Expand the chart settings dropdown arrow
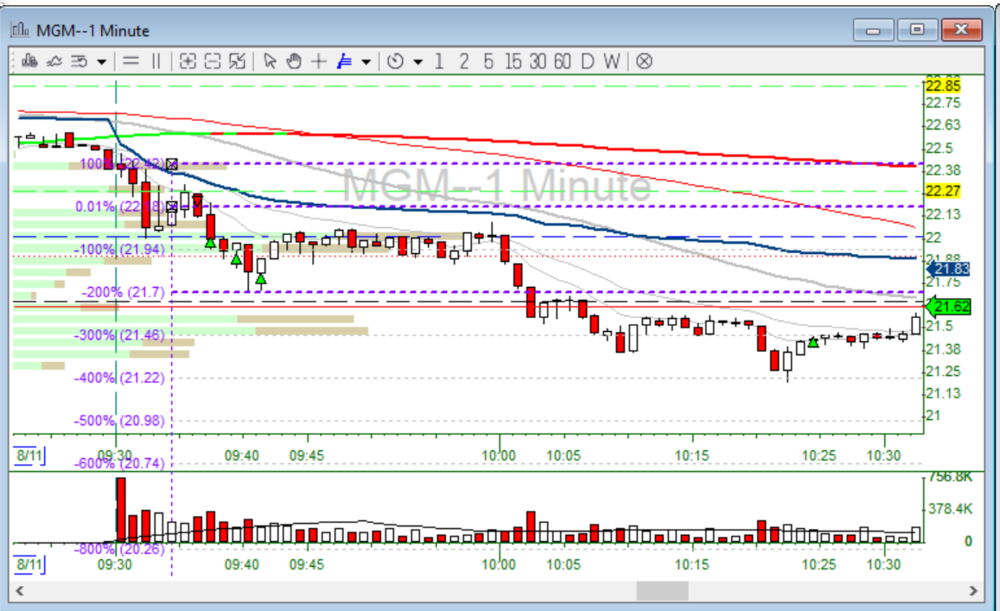This screenshot has width=1000, height=611. (x=101, y=62)
